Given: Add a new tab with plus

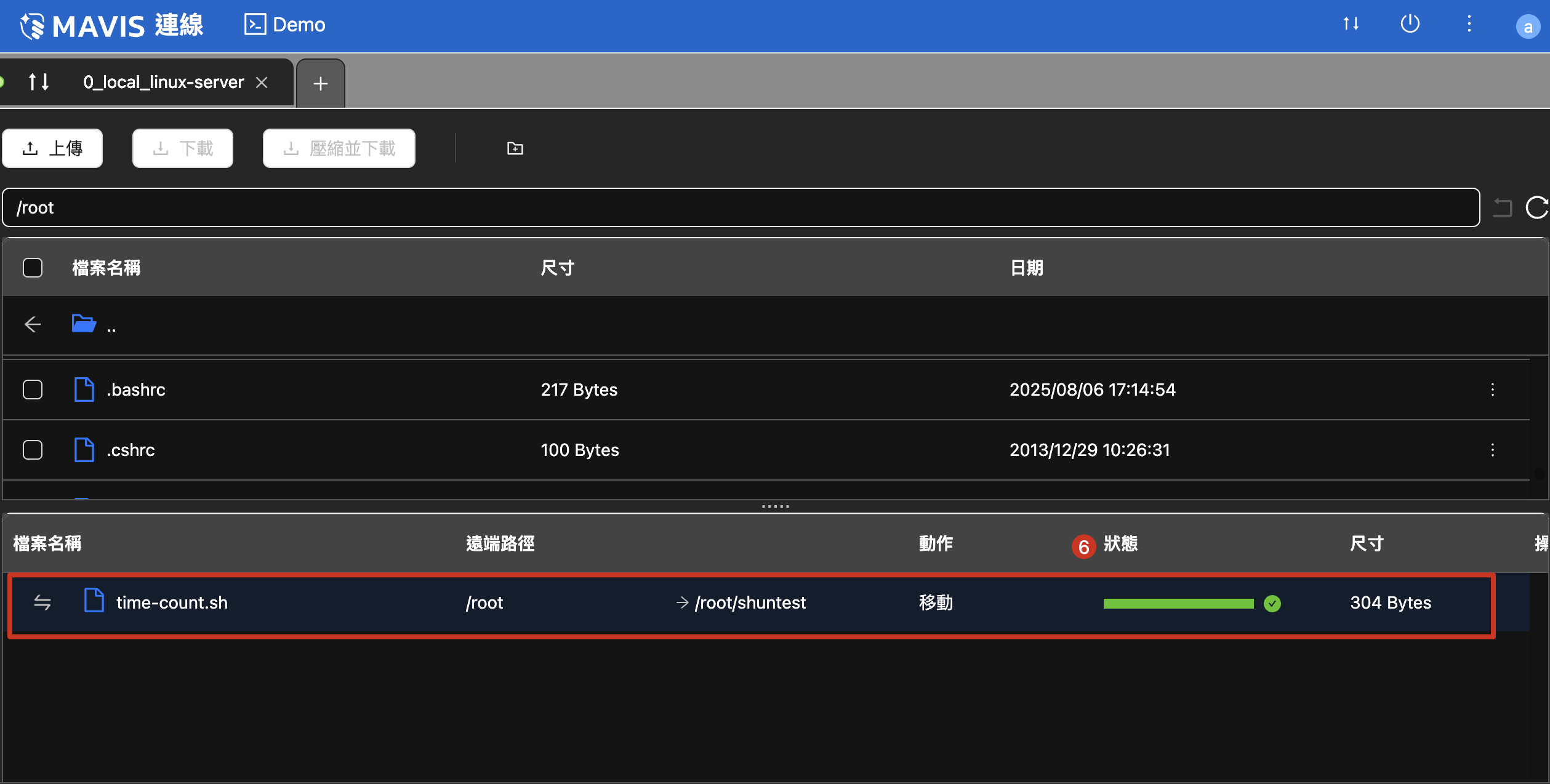Looking at the screenshot, I should pos(320,84).
